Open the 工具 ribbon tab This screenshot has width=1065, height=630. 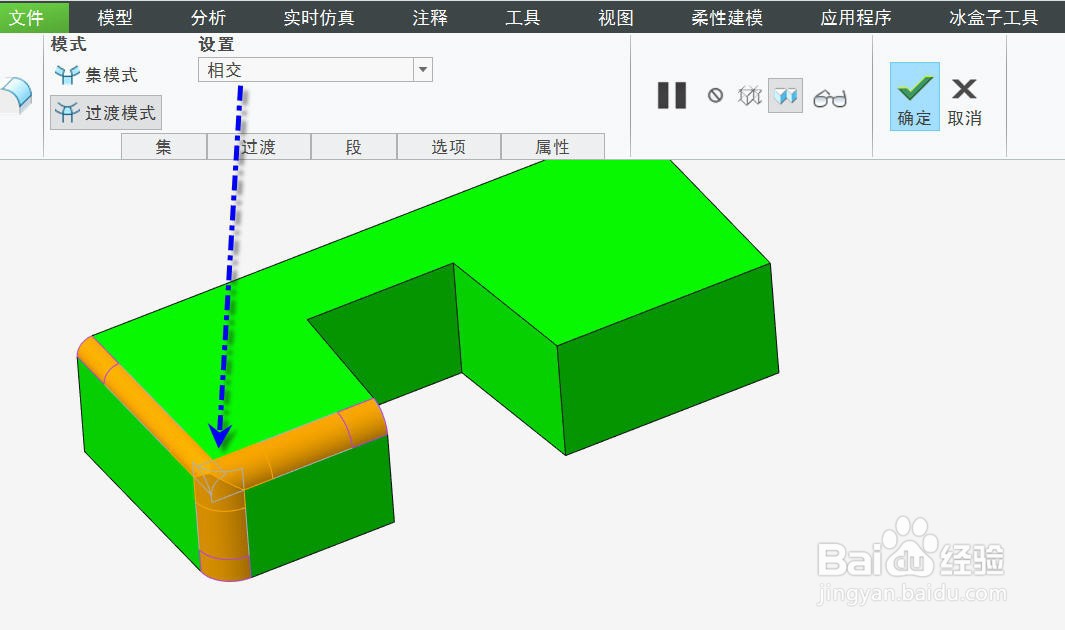522,18
